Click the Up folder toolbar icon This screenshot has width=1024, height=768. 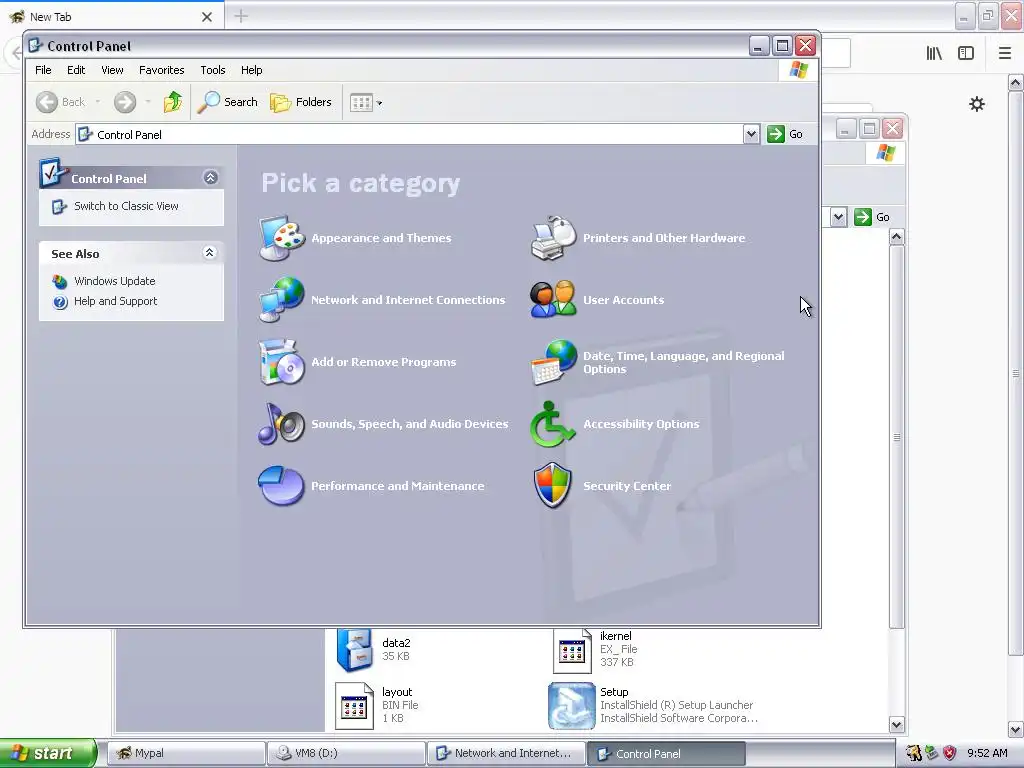pos(173,102)
